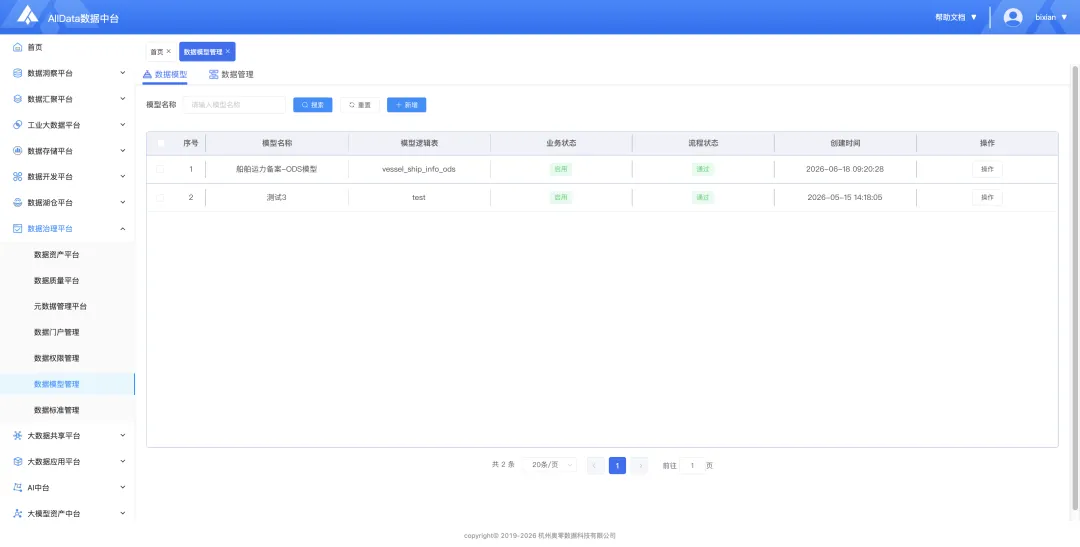This screenshot has height=547, width=1080.
Task: Select 数据模型管理 in the sidebar
Action: pos(68,384)
